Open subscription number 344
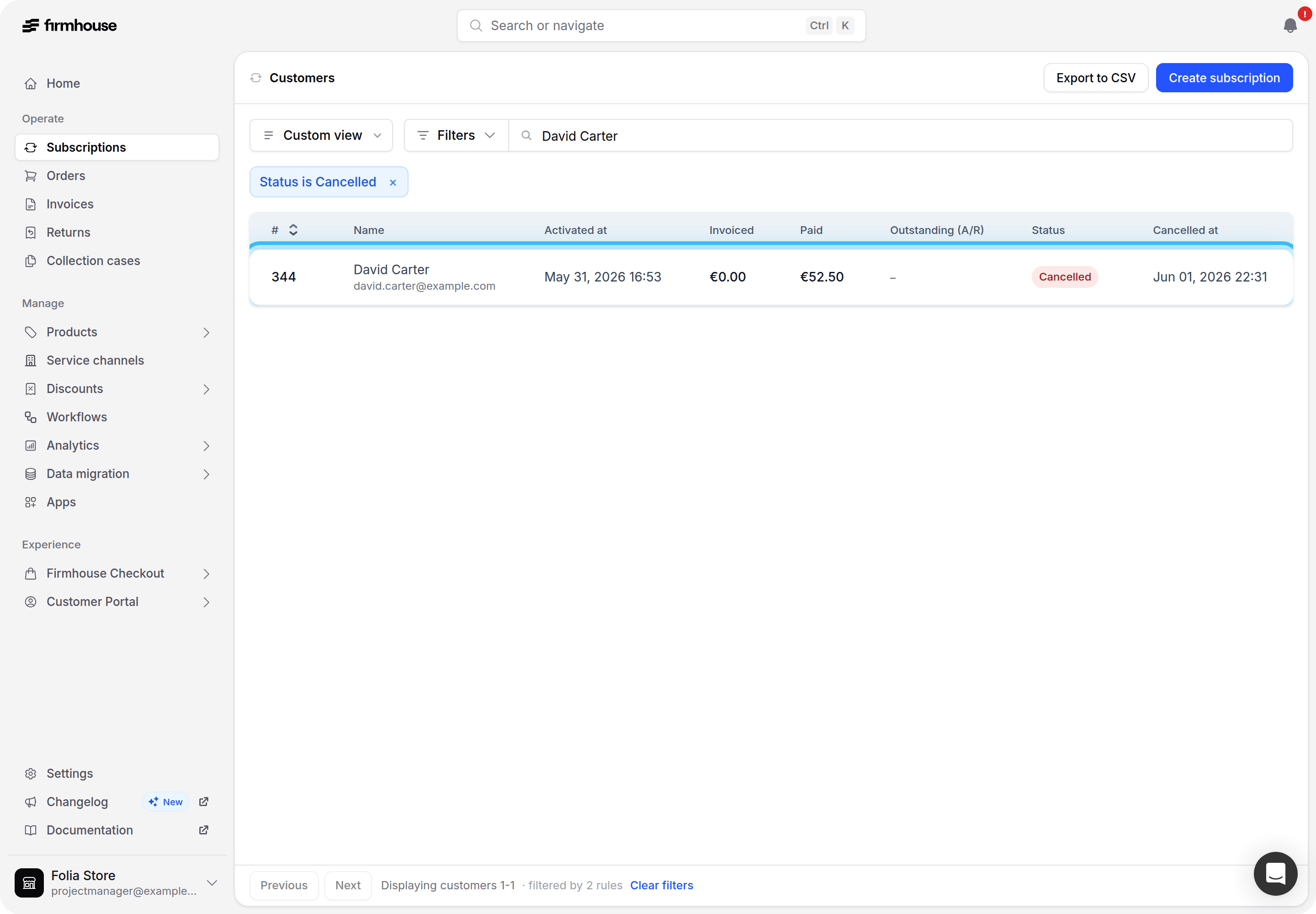 pos(283,277)
